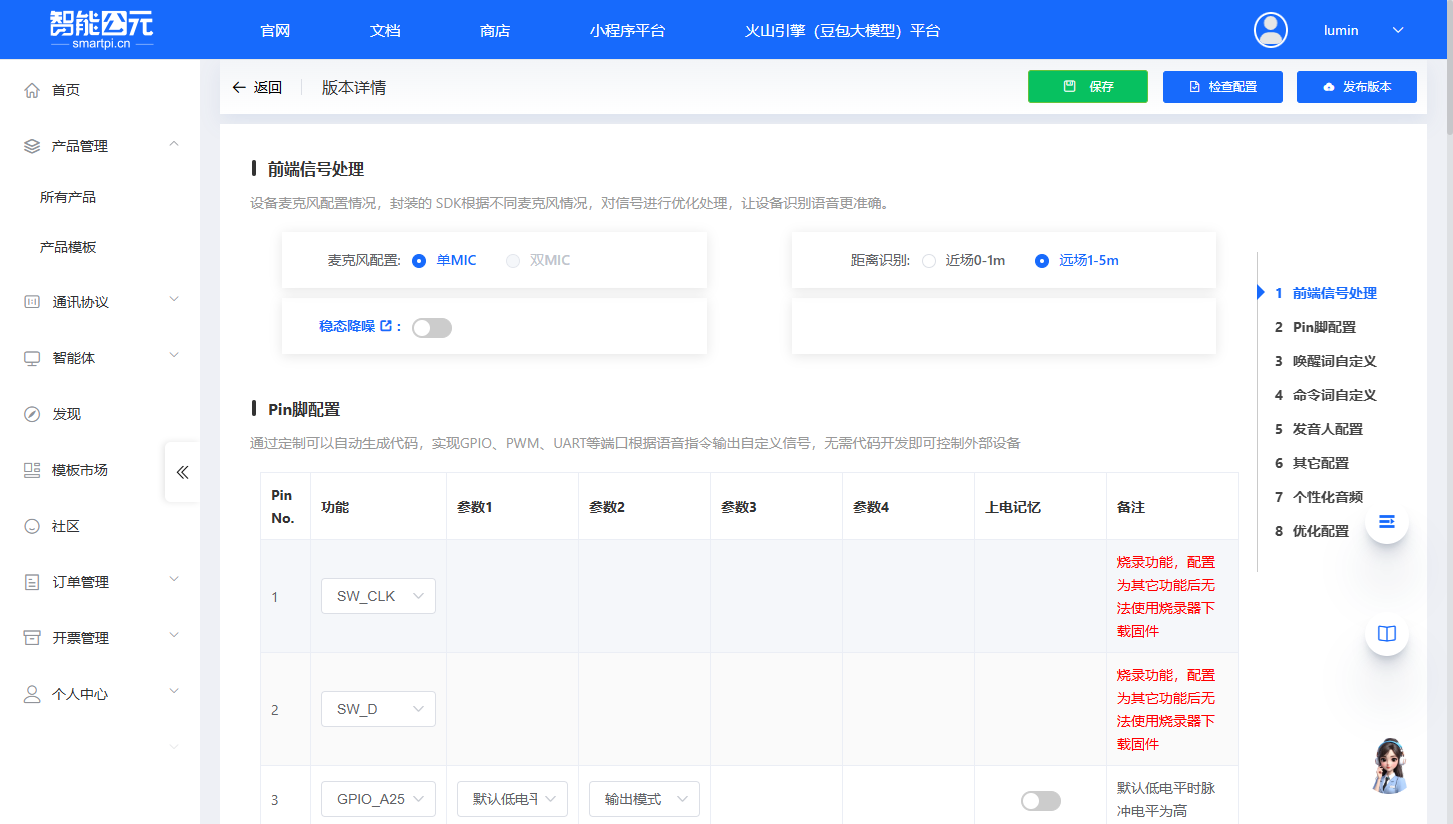Expand the 通讯协议 sidebar section
The height and width of the screenshot is (824, 1453).
click(99, 301)
